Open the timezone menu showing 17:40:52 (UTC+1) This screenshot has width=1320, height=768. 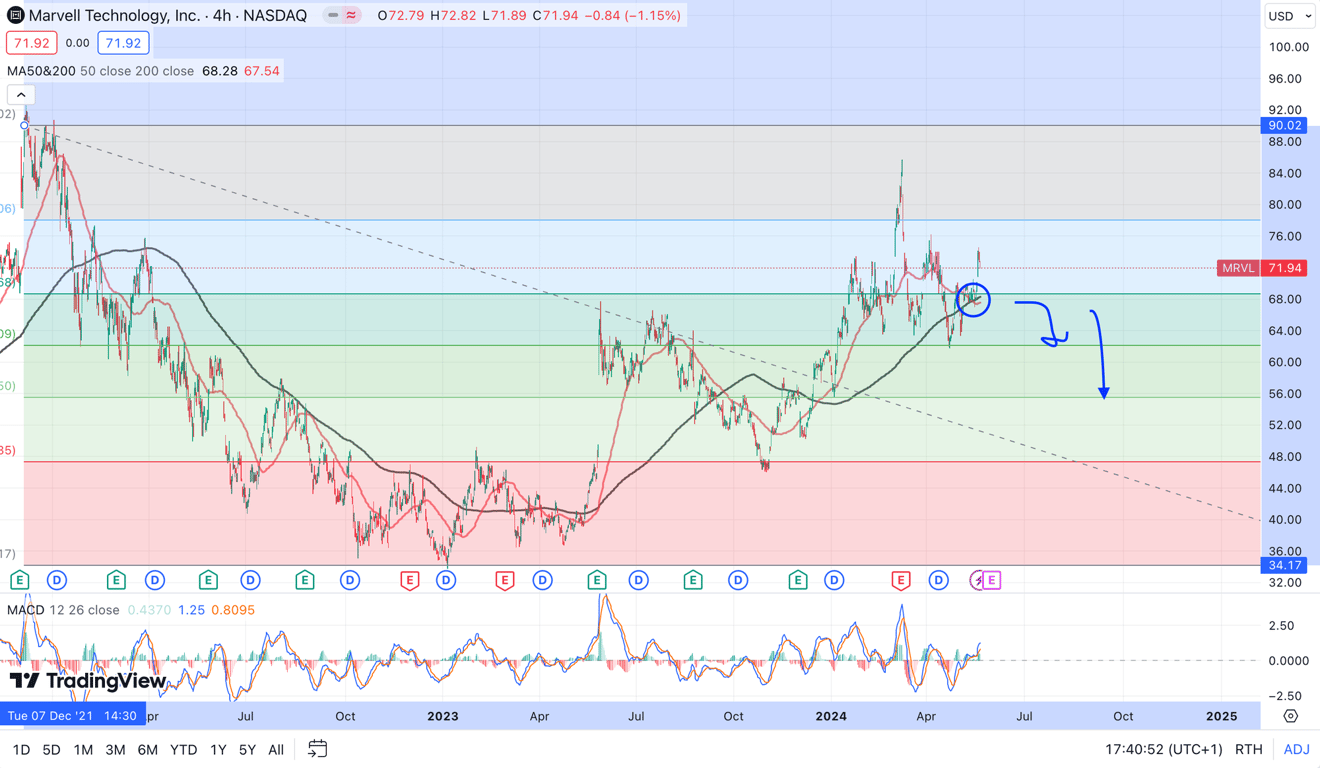(1163, 749)
